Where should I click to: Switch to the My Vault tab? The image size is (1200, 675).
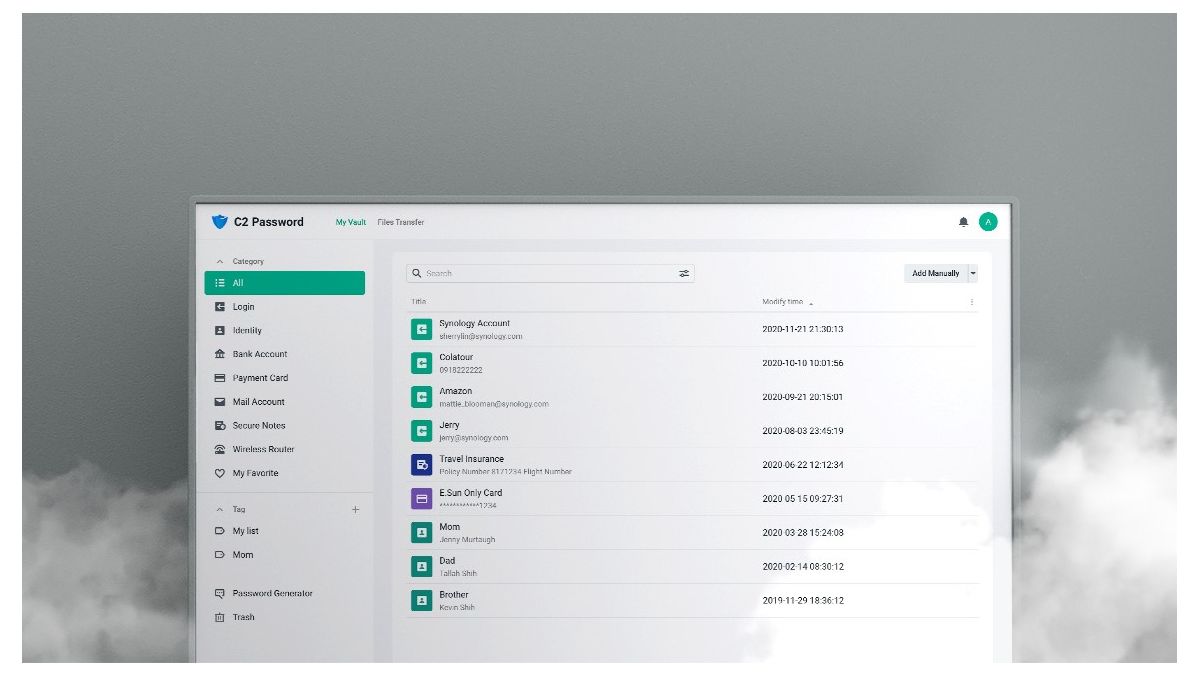click(350, 222)
